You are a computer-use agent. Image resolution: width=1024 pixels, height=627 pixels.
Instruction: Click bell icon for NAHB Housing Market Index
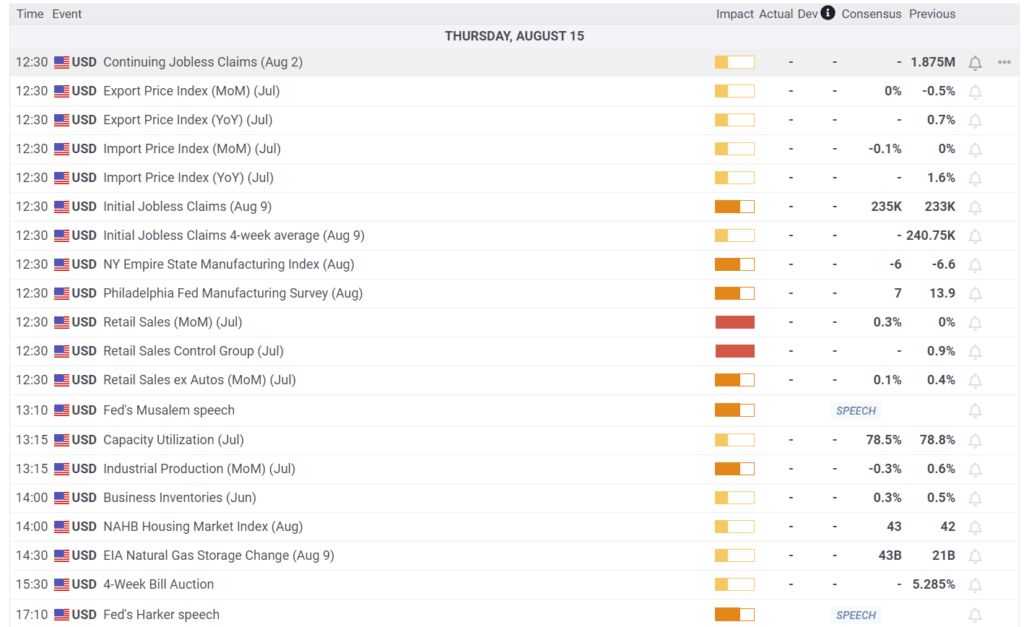pyautogui.click(x=975, y=527)
